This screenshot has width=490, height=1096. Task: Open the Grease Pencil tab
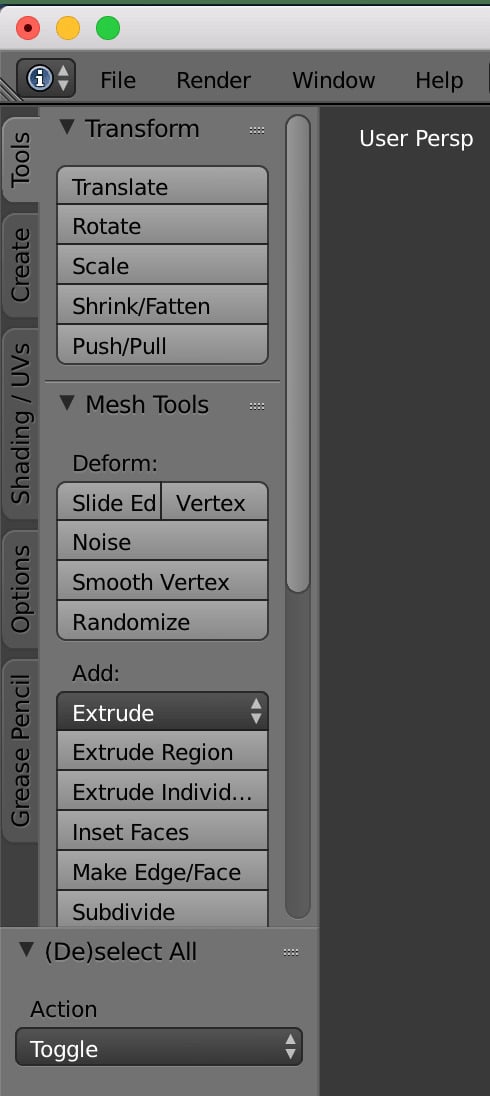(20, 749)
